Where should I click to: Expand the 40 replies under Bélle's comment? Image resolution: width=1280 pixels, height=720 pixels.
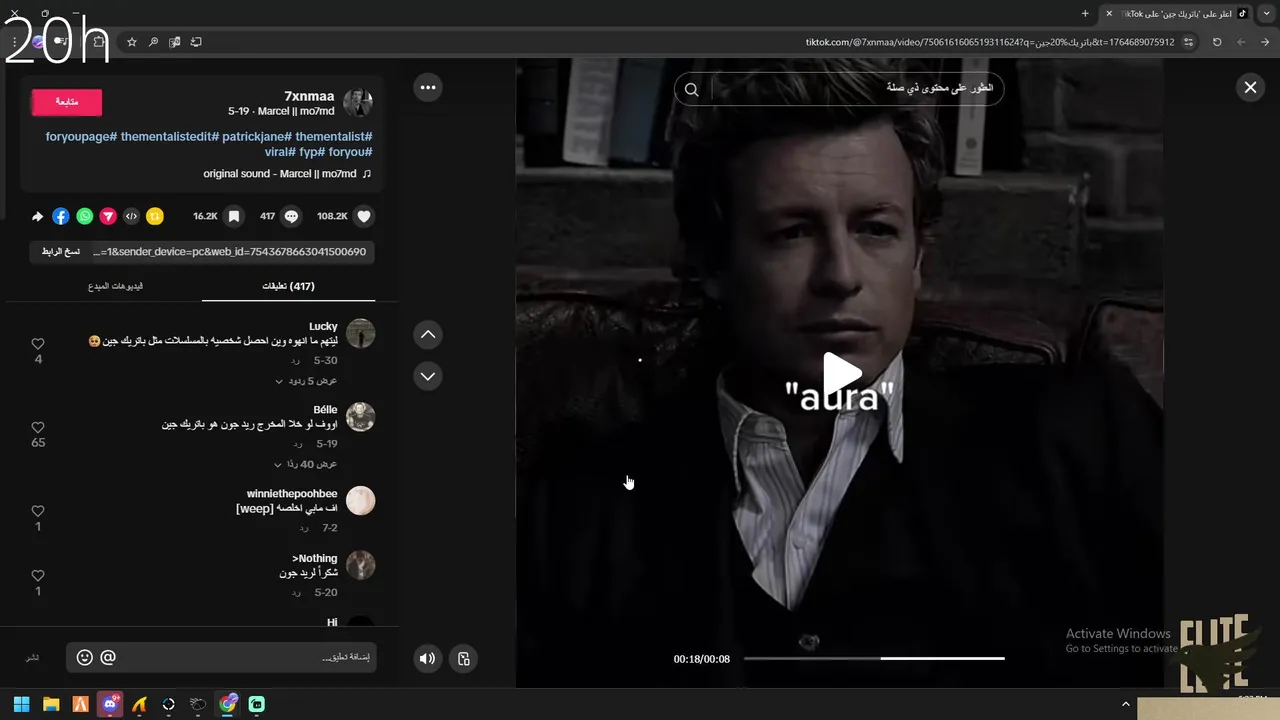(306, 464)
